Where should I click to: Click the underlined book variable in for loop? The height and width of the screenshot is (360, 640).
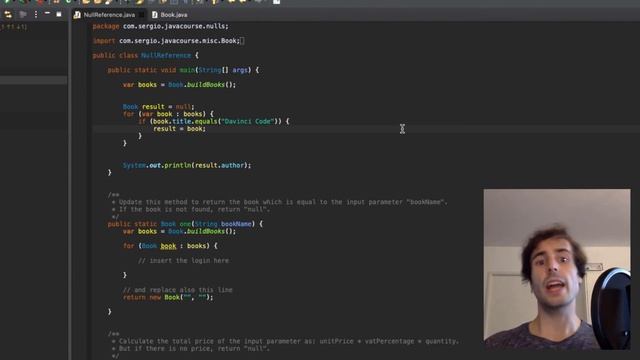click(x=168, y=247)
